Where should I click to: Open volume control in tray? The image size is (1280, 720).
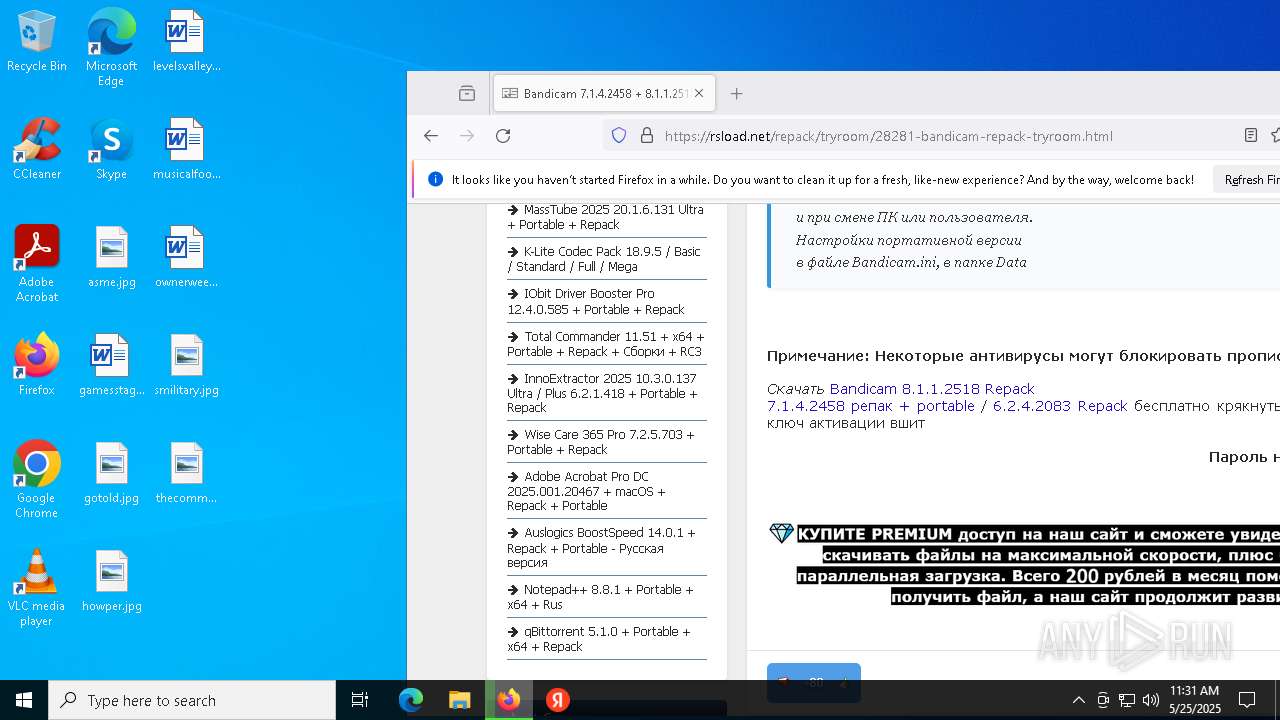coord(1151,700)
